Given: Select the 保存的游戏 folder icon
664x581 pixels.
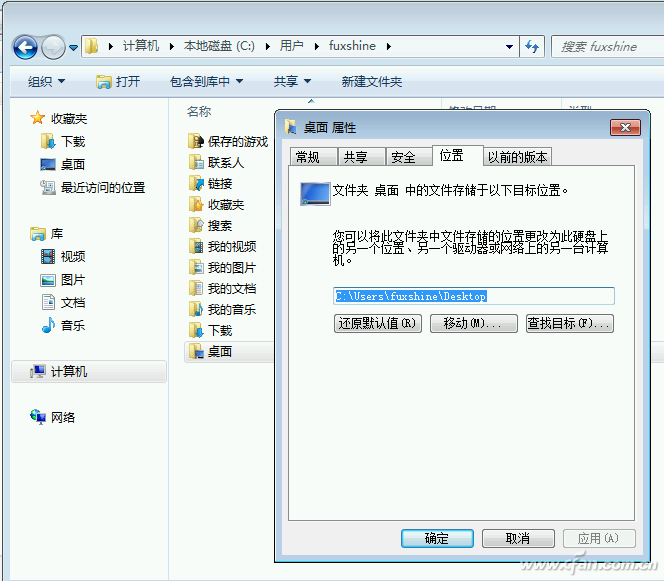Looking at the screenshot, I should click(196, 141).
